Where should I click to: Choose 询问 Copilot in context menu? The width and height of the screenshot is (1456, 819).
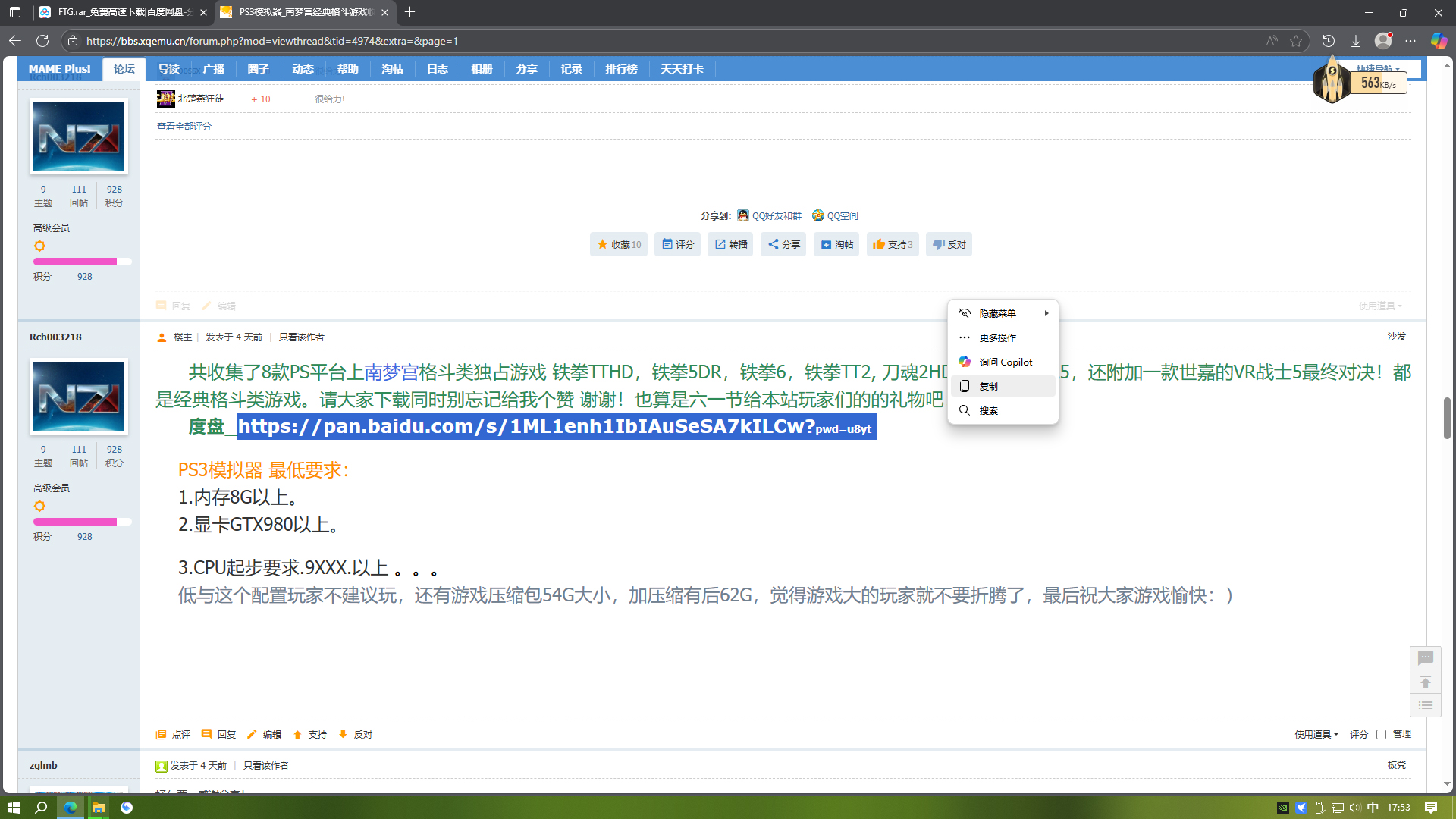pyautogui.click(x=1003, y=362)
